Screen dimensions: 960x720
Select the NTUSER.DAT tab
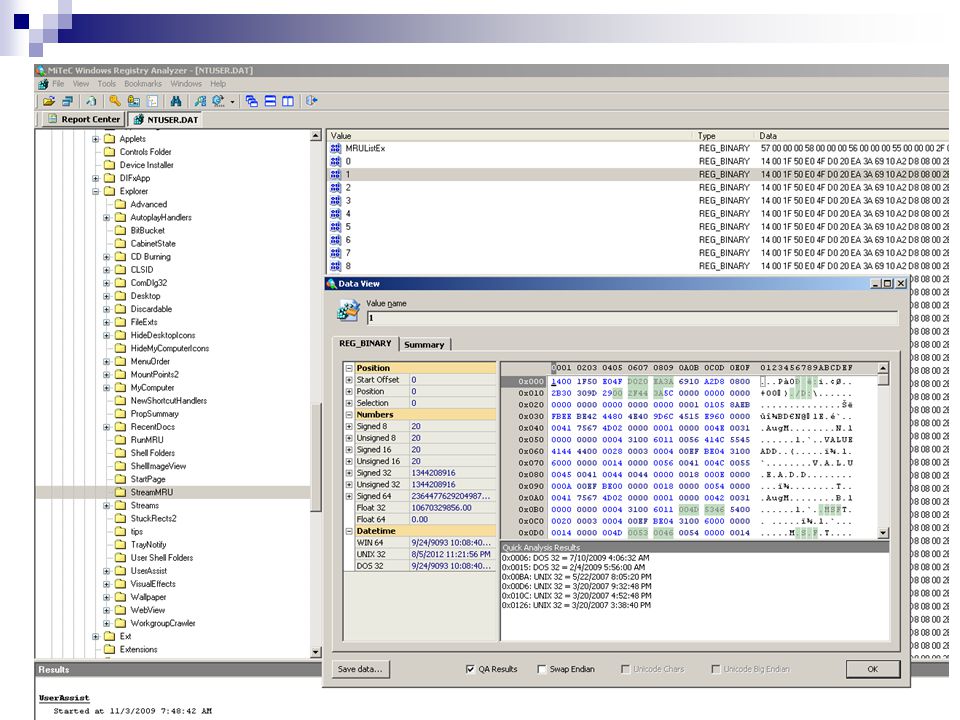tap(165, 119)
